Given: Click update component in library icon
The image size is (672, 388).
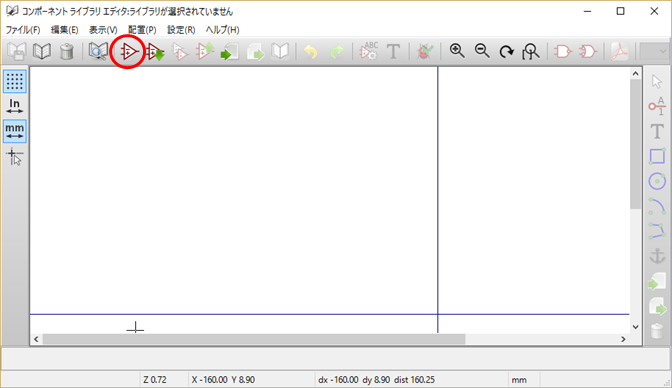Looking at the screenshot, I should click(x=205, y=52).
